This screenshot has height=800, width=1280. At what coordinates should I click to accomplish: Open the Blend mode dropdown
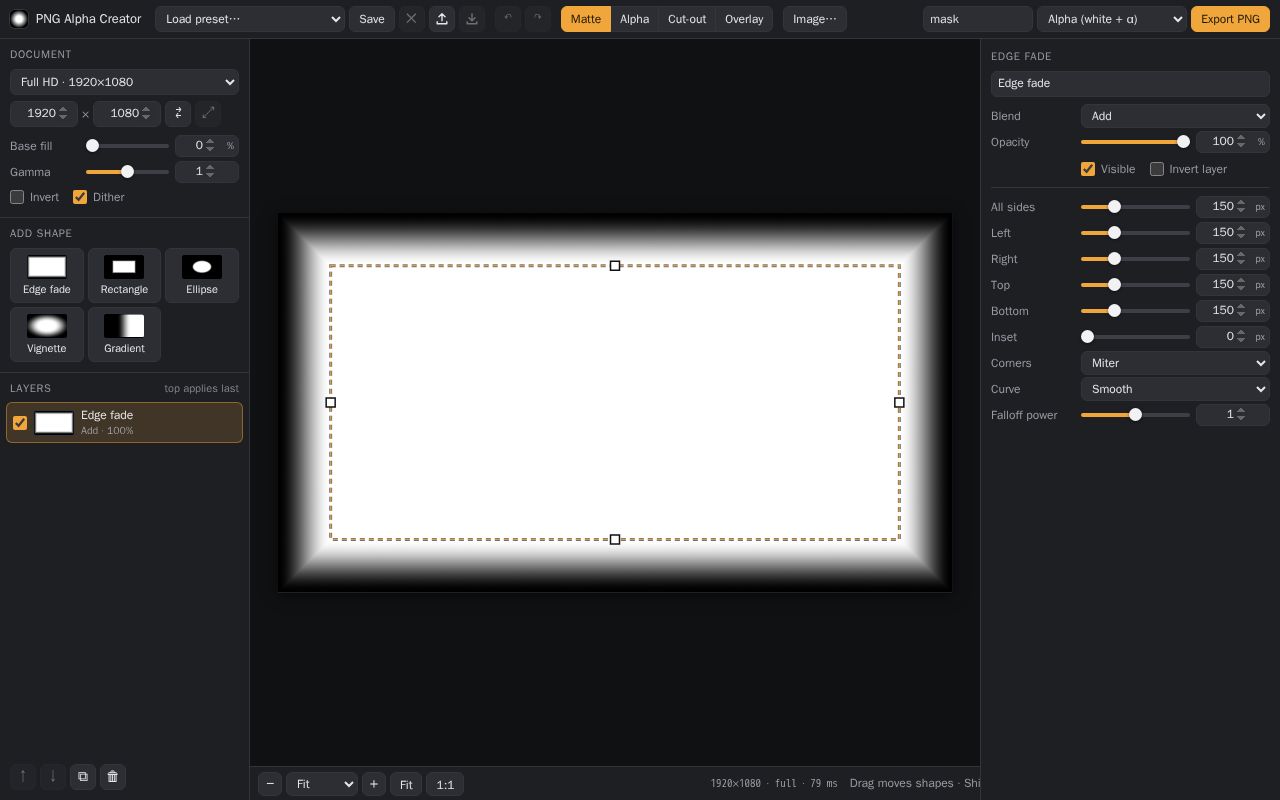point(1175,116)
